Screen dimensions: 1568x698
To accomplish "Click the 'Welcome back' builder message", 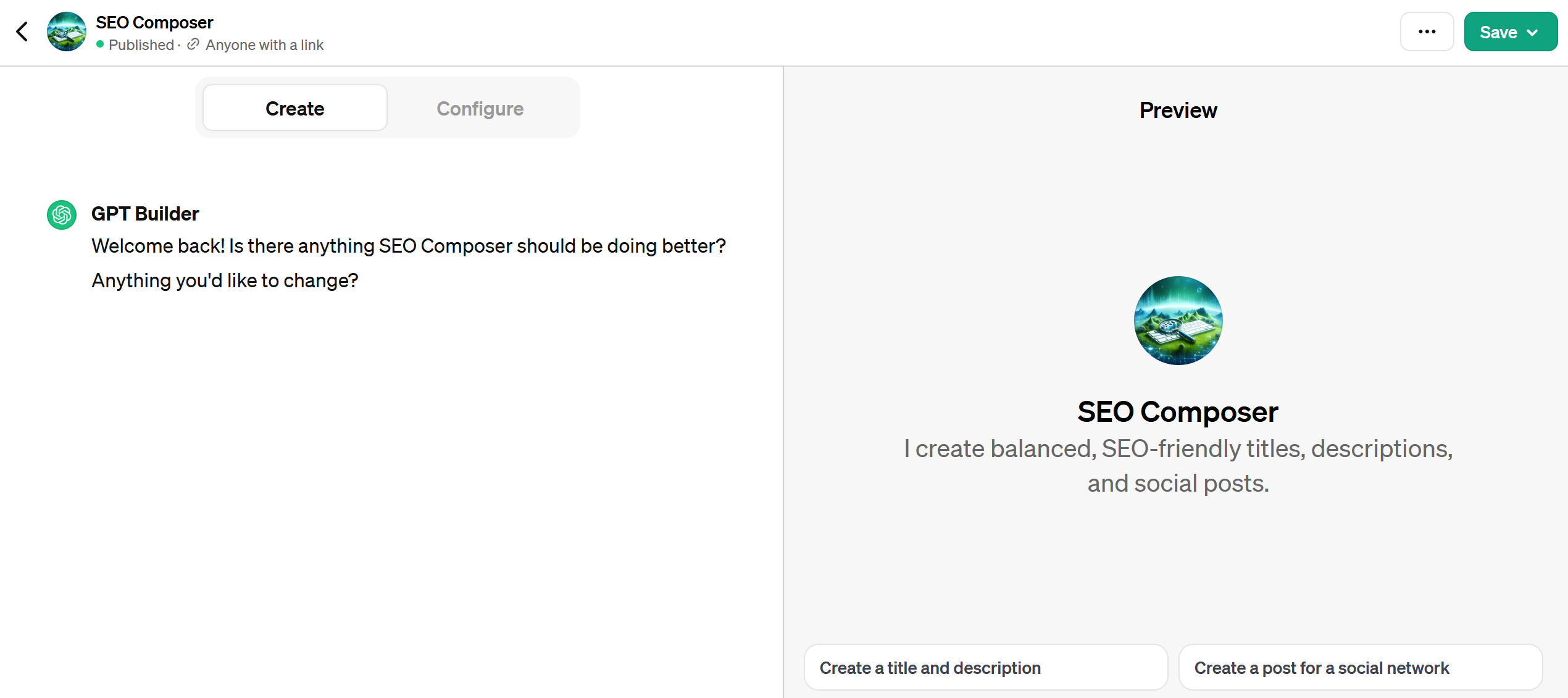I will click(x=409, y=263).
